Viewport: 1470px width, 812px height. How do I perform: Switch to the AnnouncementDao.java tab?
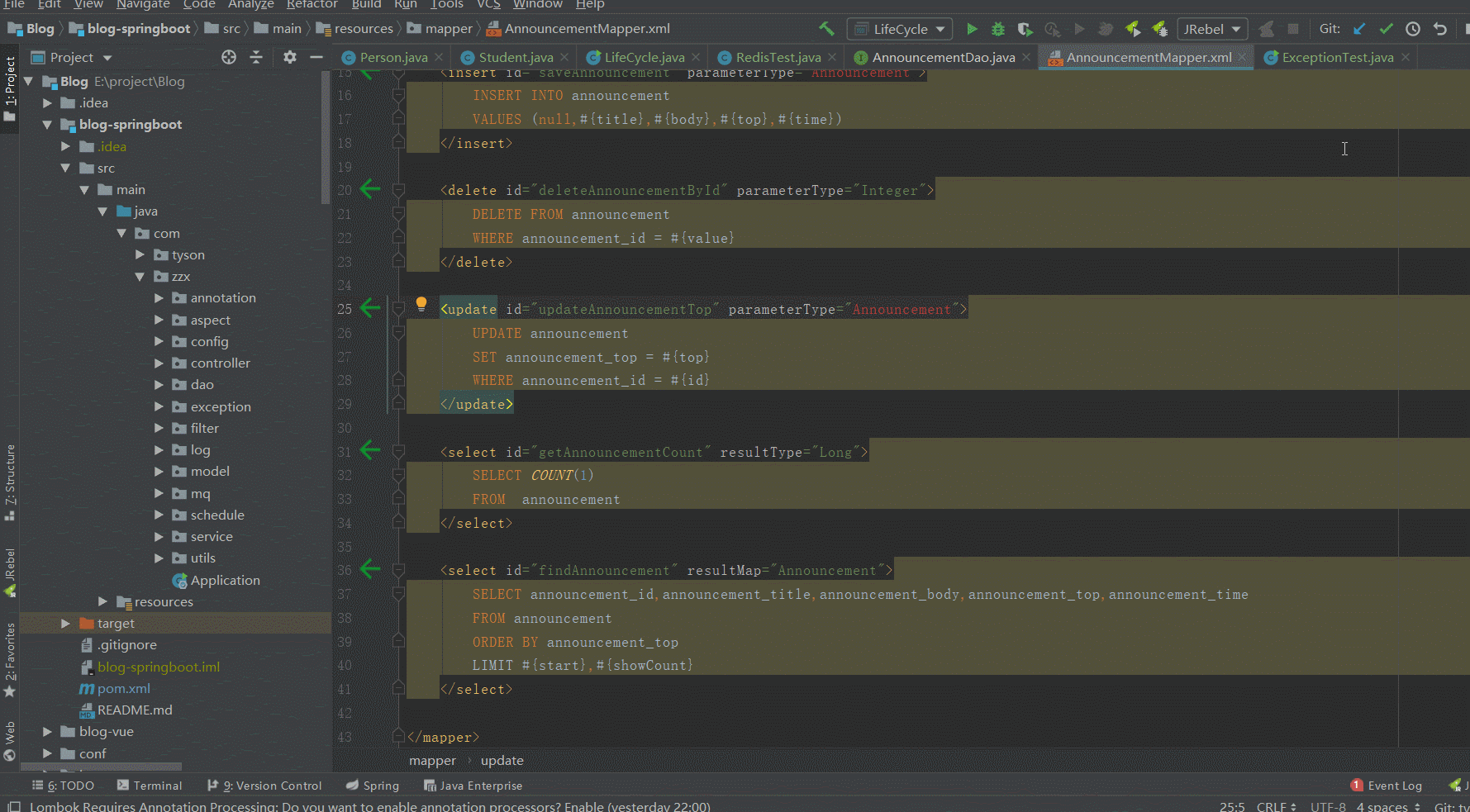943,57
